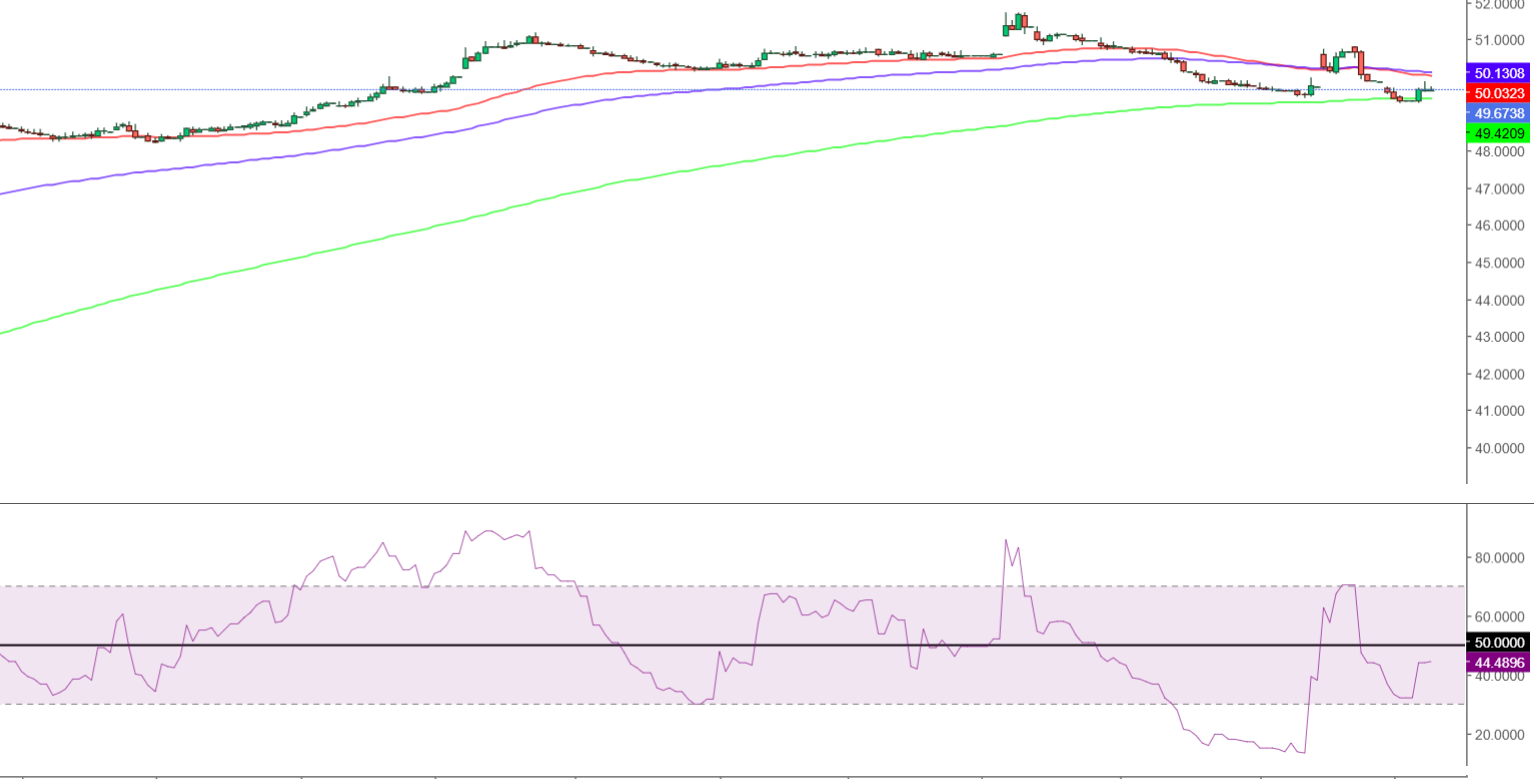Click the 44.4896 RSI value label
This screenshot has height=779, width=1534.
(1499, 662)
